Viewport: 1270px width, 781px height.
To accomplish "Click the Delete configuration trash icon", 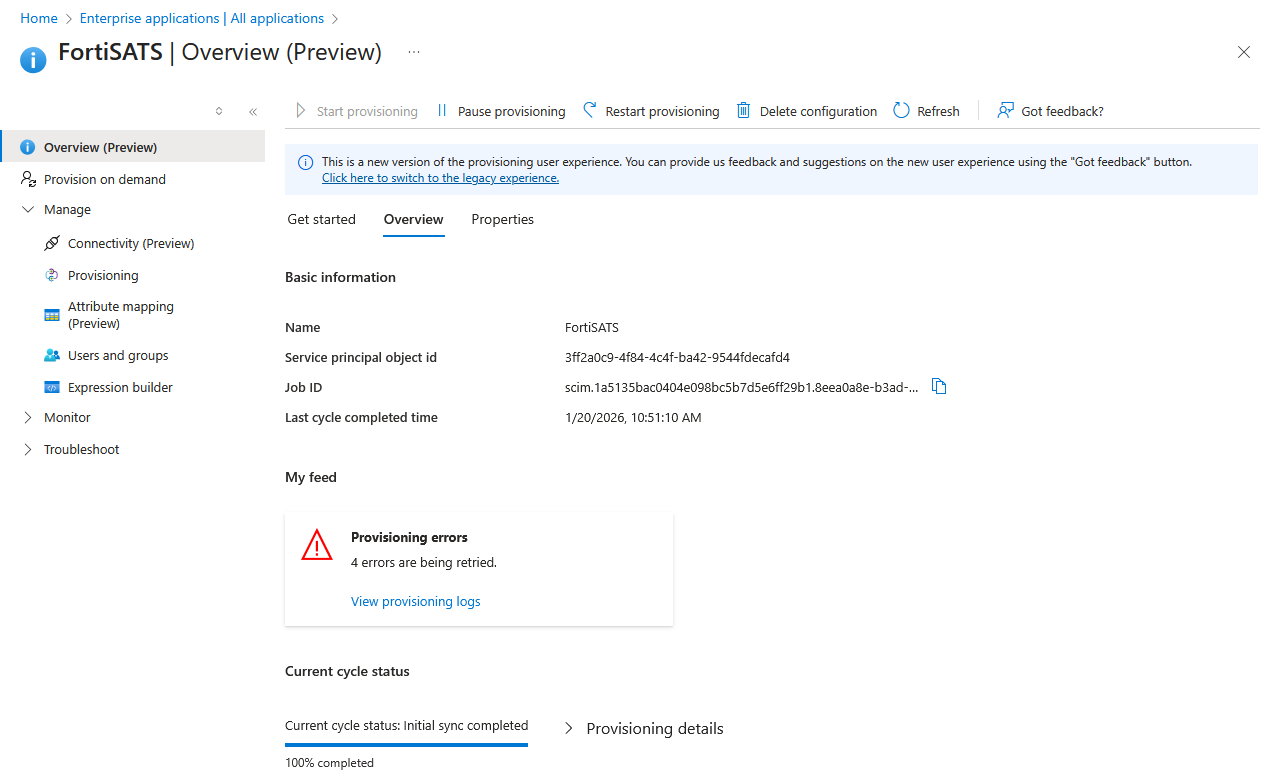I will click(x=743, y=110).
